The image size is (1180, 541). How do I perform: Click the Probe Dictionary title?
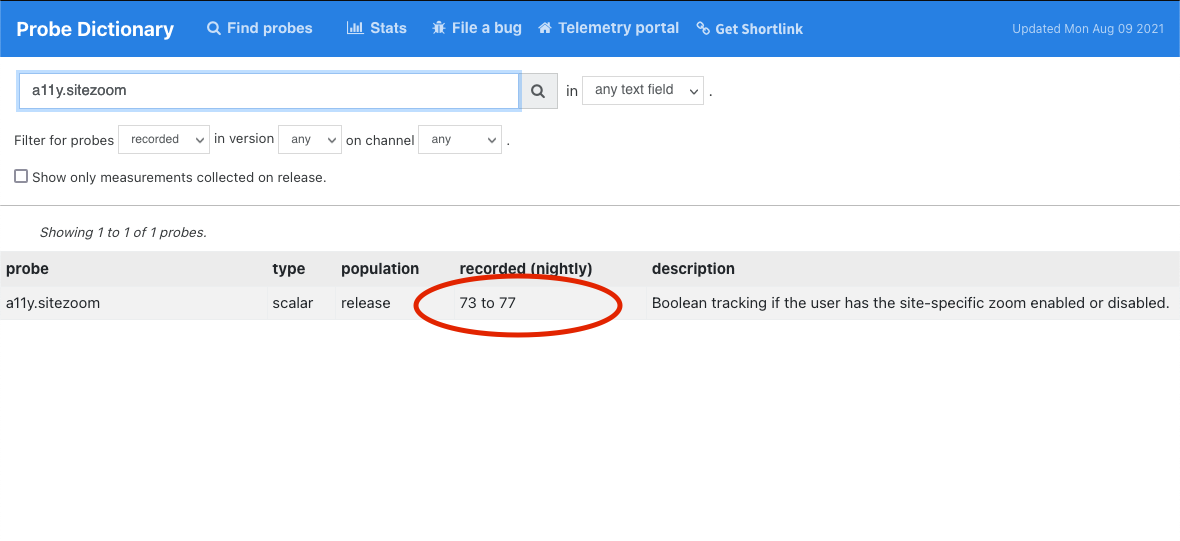pos(95,29)
